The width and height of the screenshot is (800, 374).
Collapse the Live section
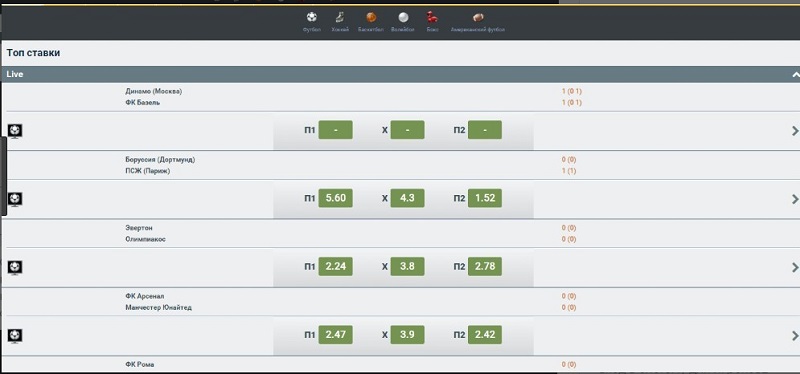[795, 74]
